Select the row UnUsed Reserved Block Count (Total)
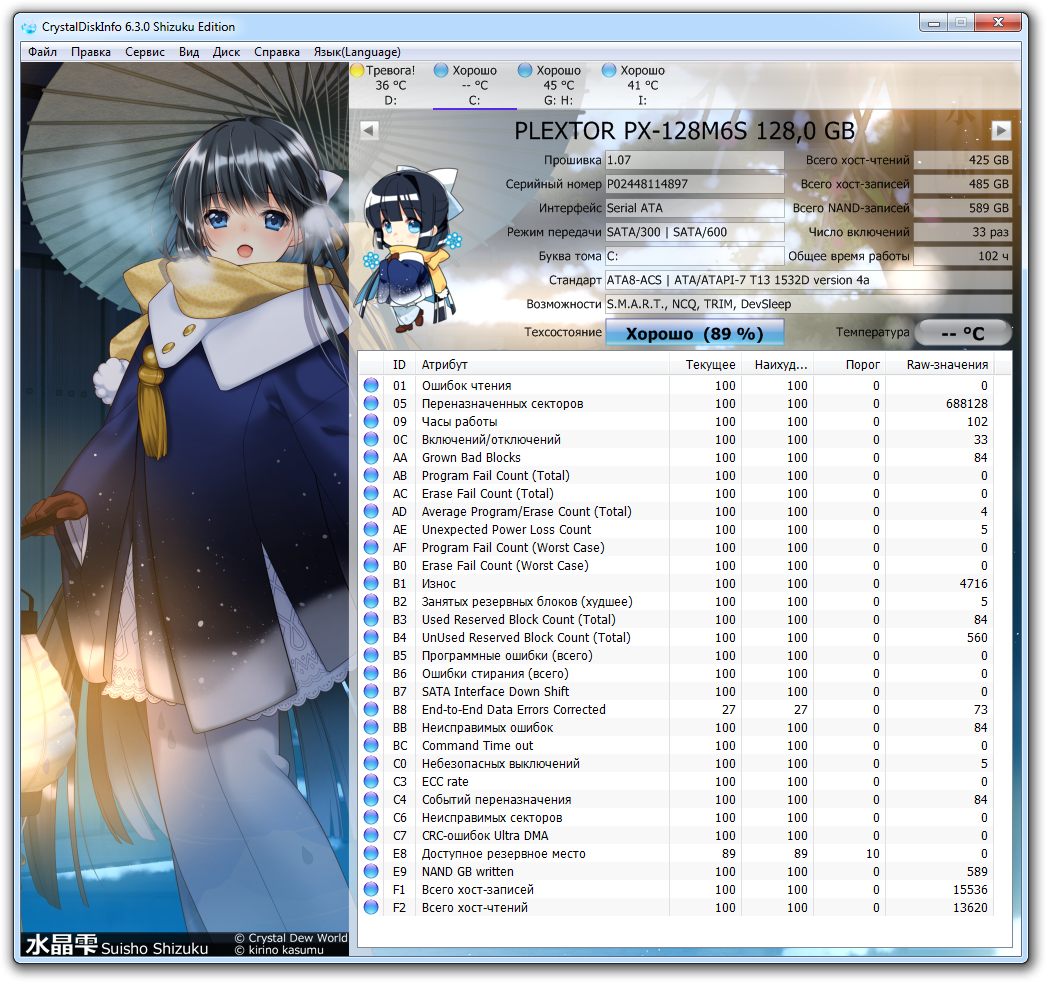The width and height of the screenshot is (1047, 983). click(x=676, y=638)
